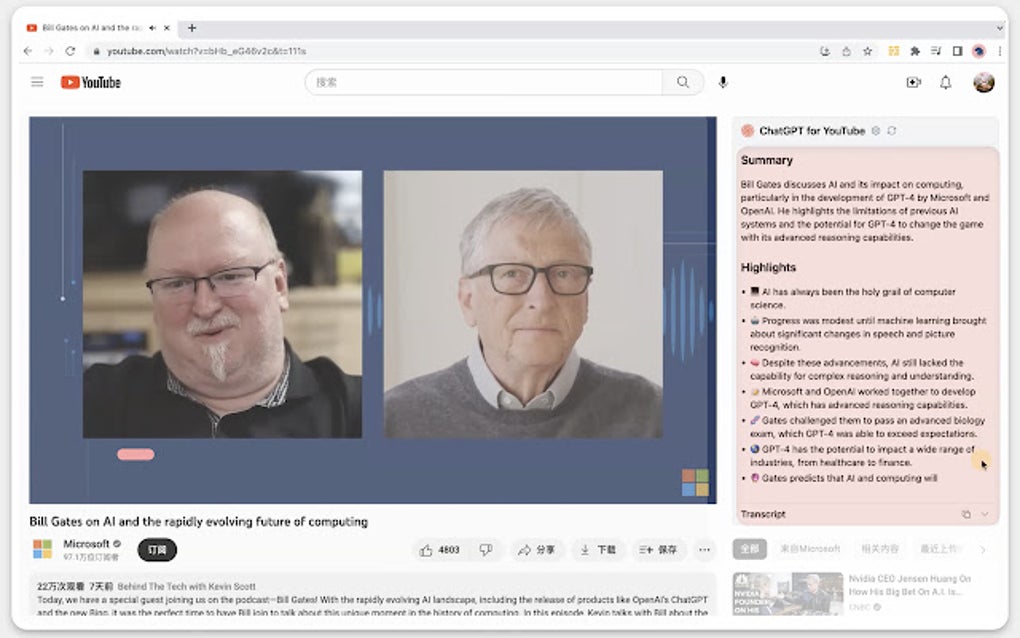
Task: Expand the Transcript section chevron
Action: [x=985, y=514]
